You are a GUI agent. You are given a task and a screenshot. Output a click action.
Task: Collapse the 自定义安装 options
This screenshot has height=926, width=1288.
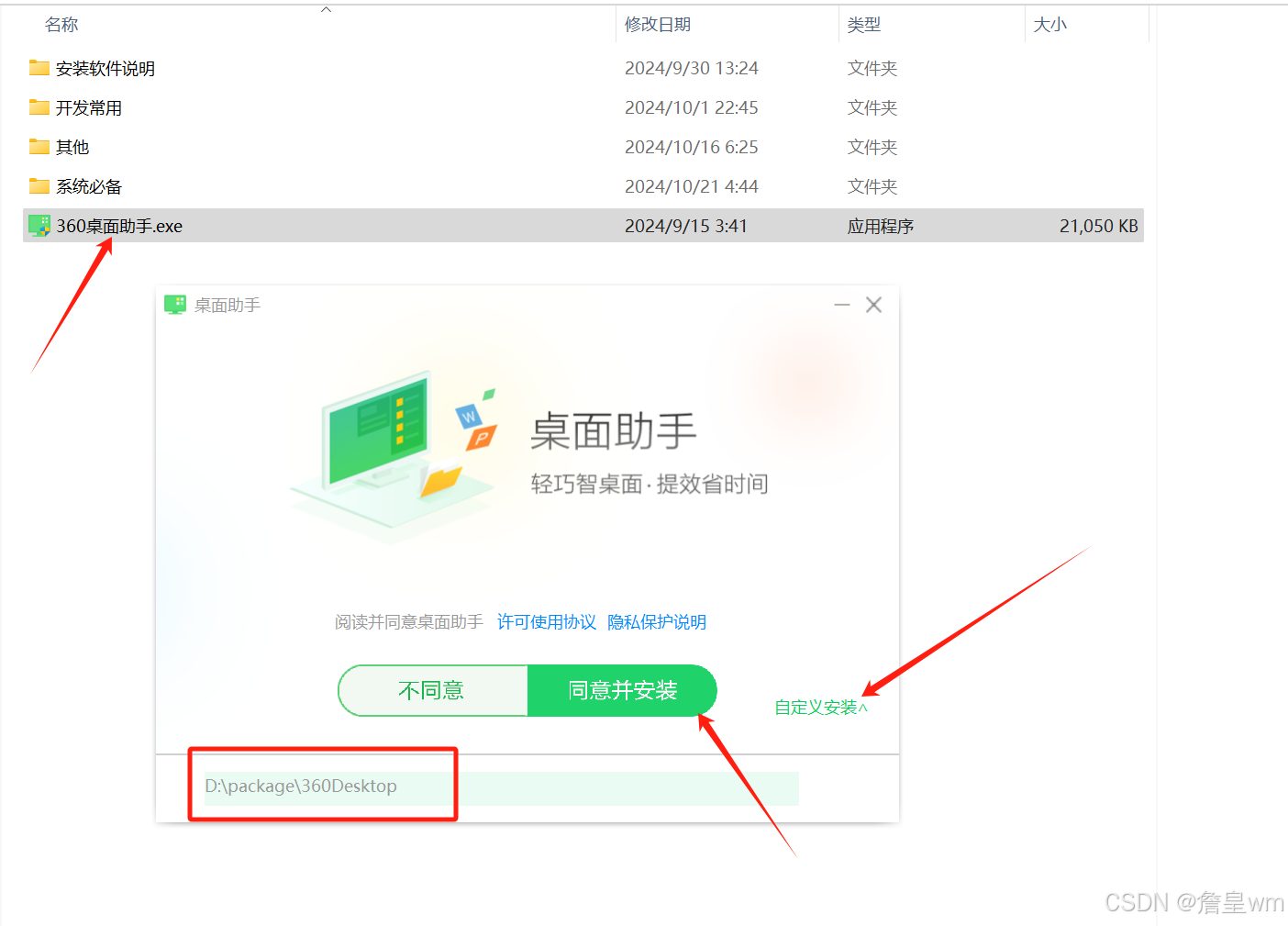click(x=821, y=708)
